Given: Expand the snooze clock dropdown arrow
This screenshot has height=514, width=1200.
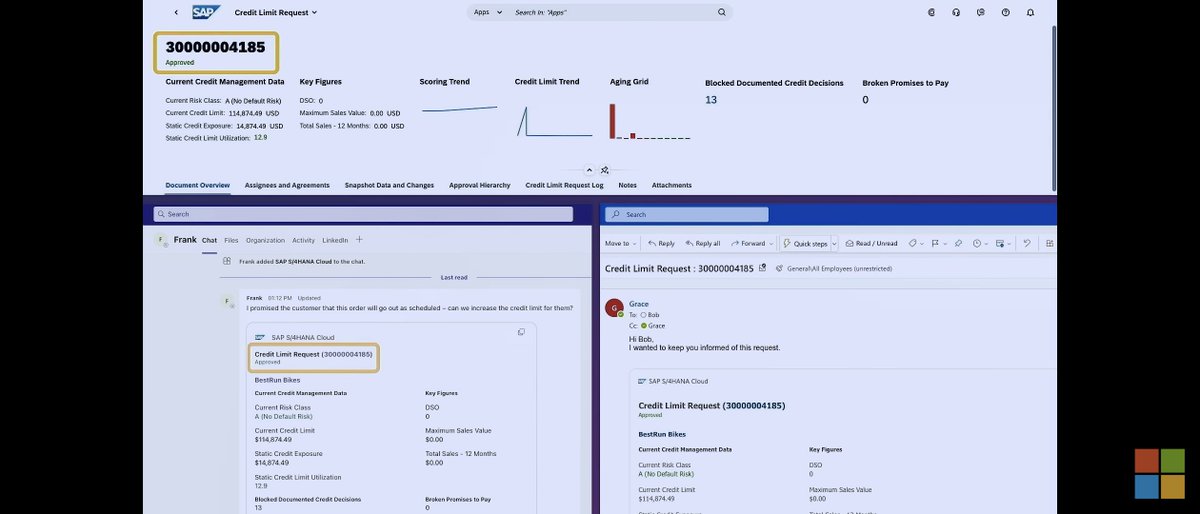Looking at the screenshot, I should 987,244.
